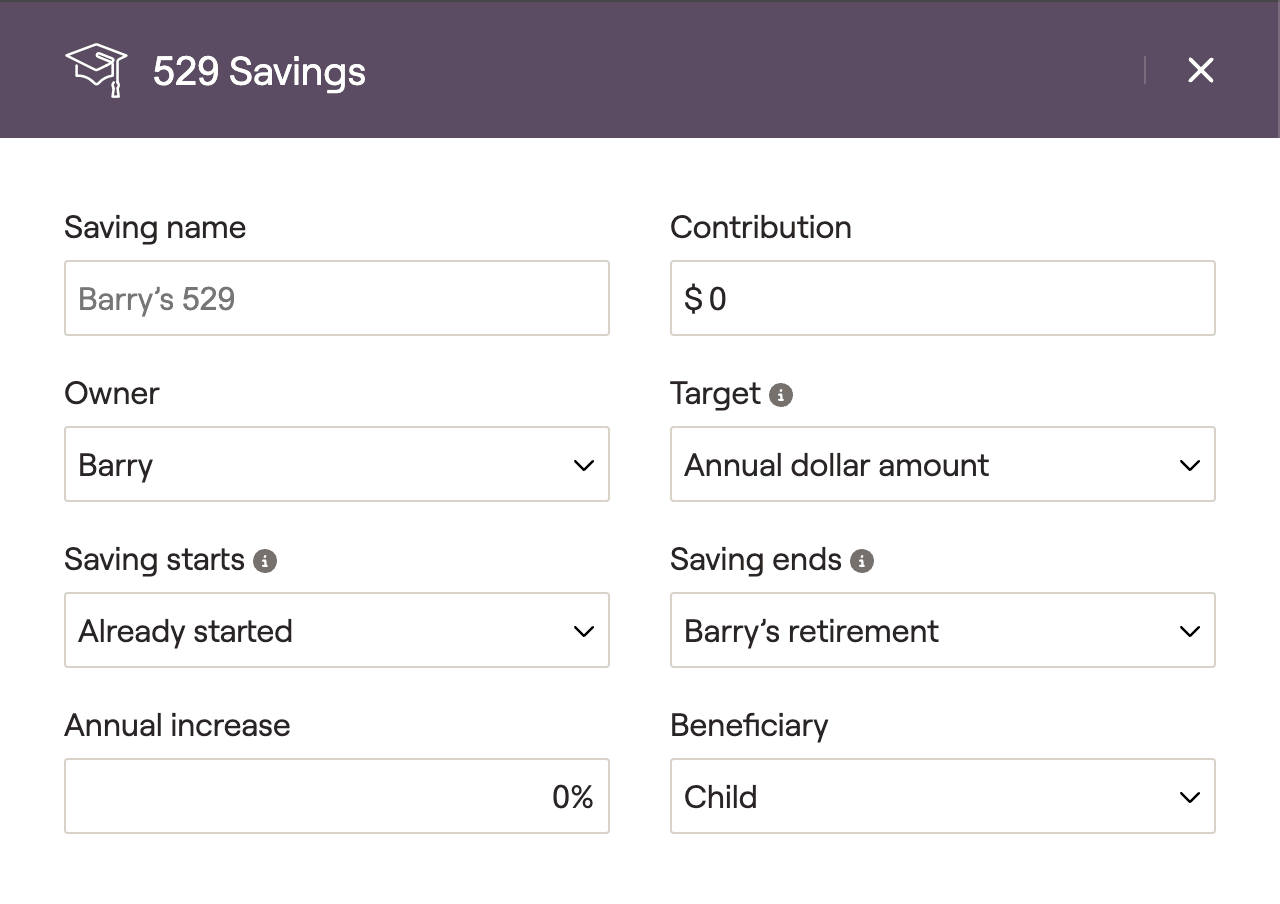Screen dimensions: 1280x904
Task: Click the graduation cap icon in header
Action: [x=96, y=71]
